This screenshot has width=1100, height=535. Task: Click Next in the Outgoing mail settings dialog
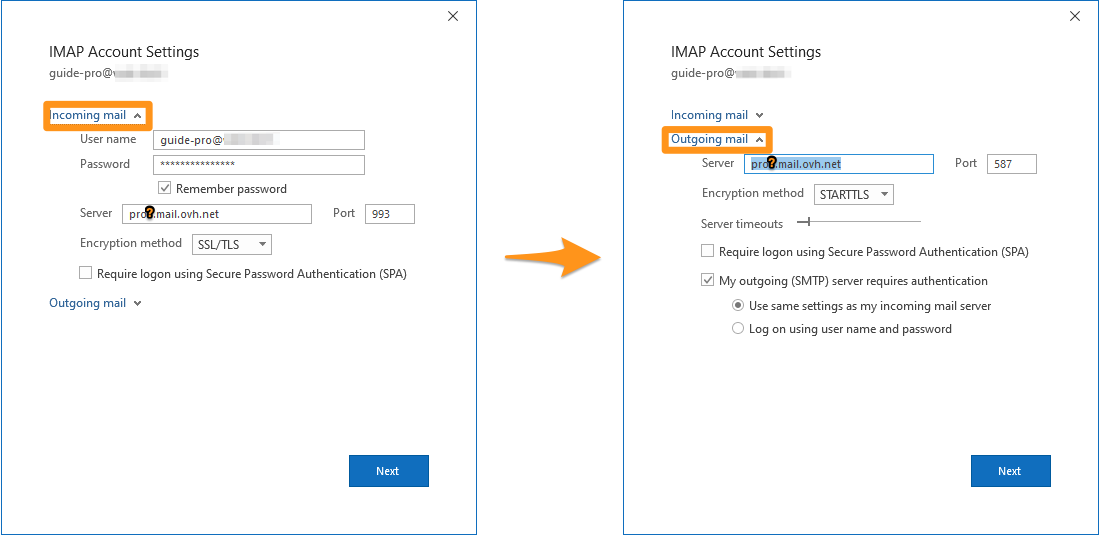[x=1010, y=471]
